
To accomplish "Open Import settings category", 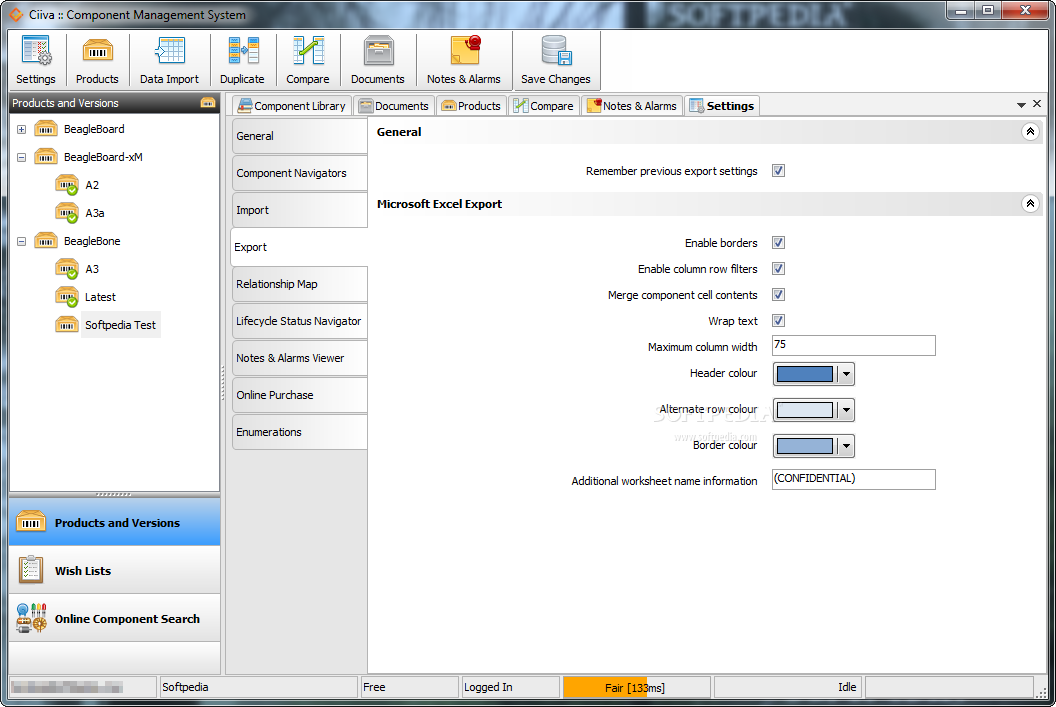I will (x=300, y=210).
